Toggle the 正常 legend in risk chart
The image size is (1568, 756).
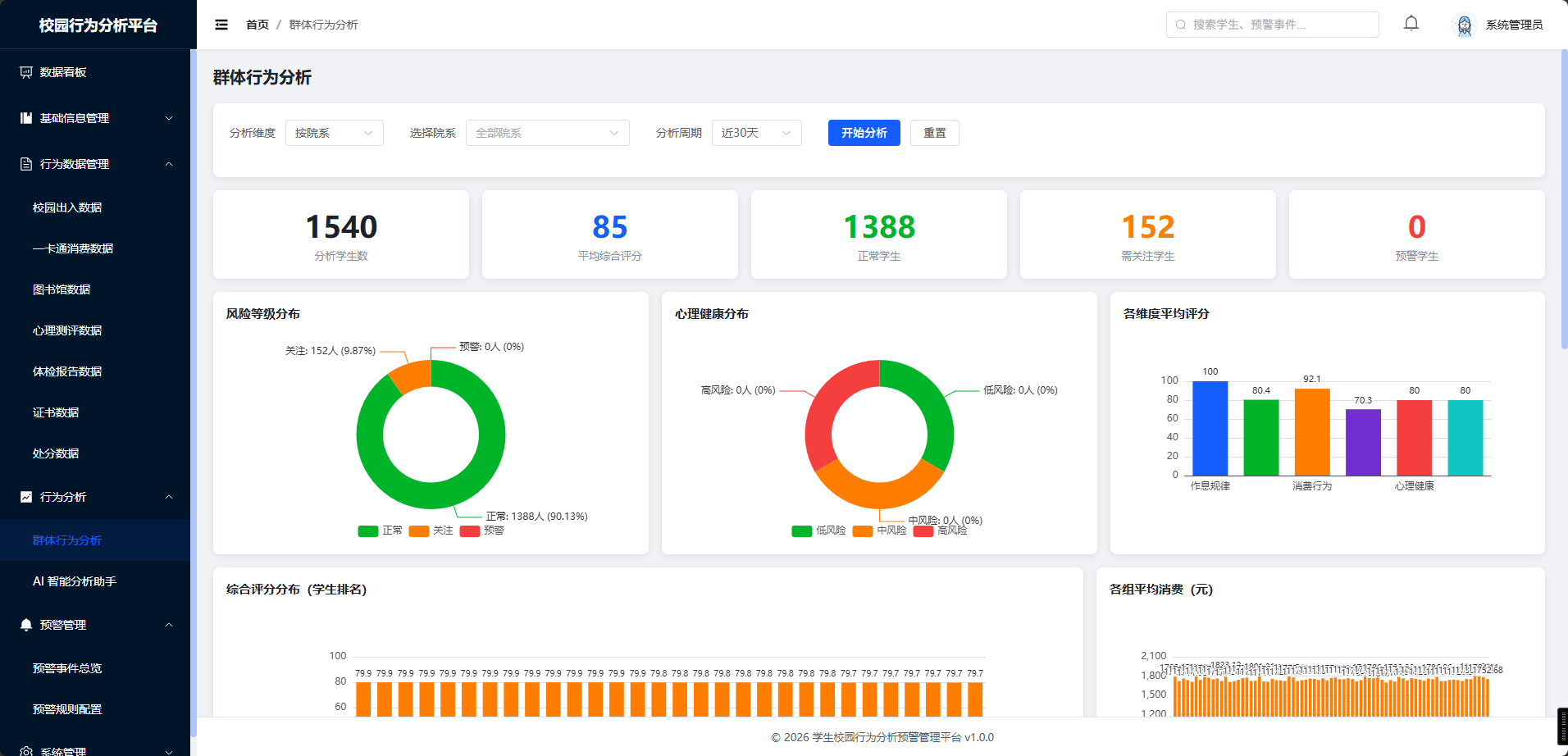[381, 531]
